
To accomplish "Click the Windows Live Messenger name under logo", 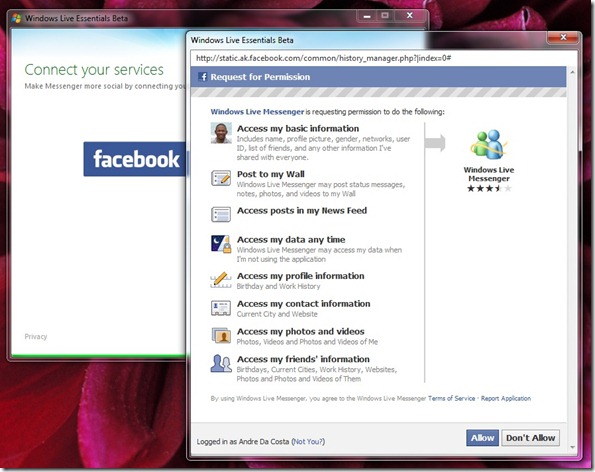I will coord(489,174).
